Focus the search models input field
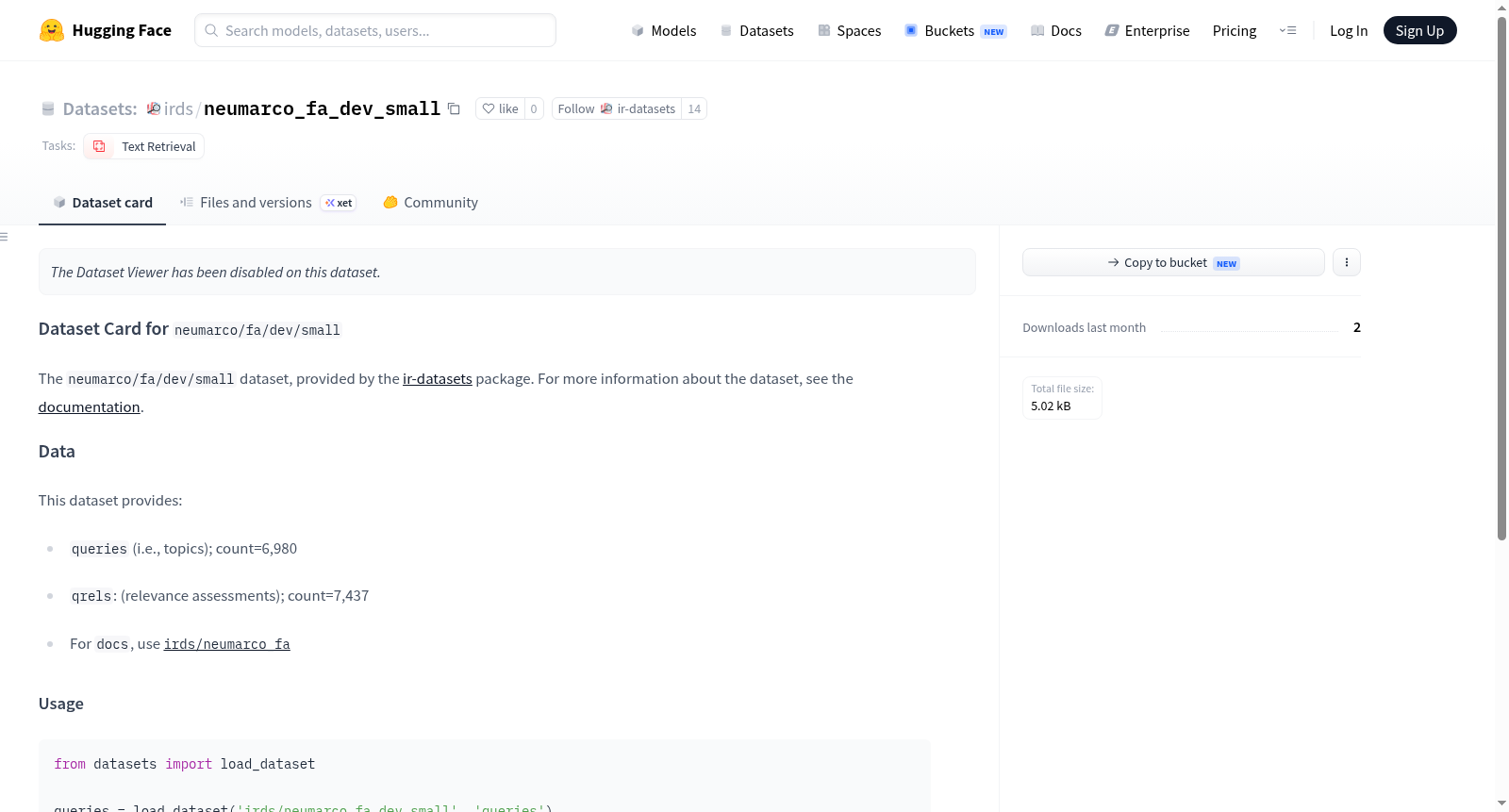The image size is (1509, 812). click(375, 30)
